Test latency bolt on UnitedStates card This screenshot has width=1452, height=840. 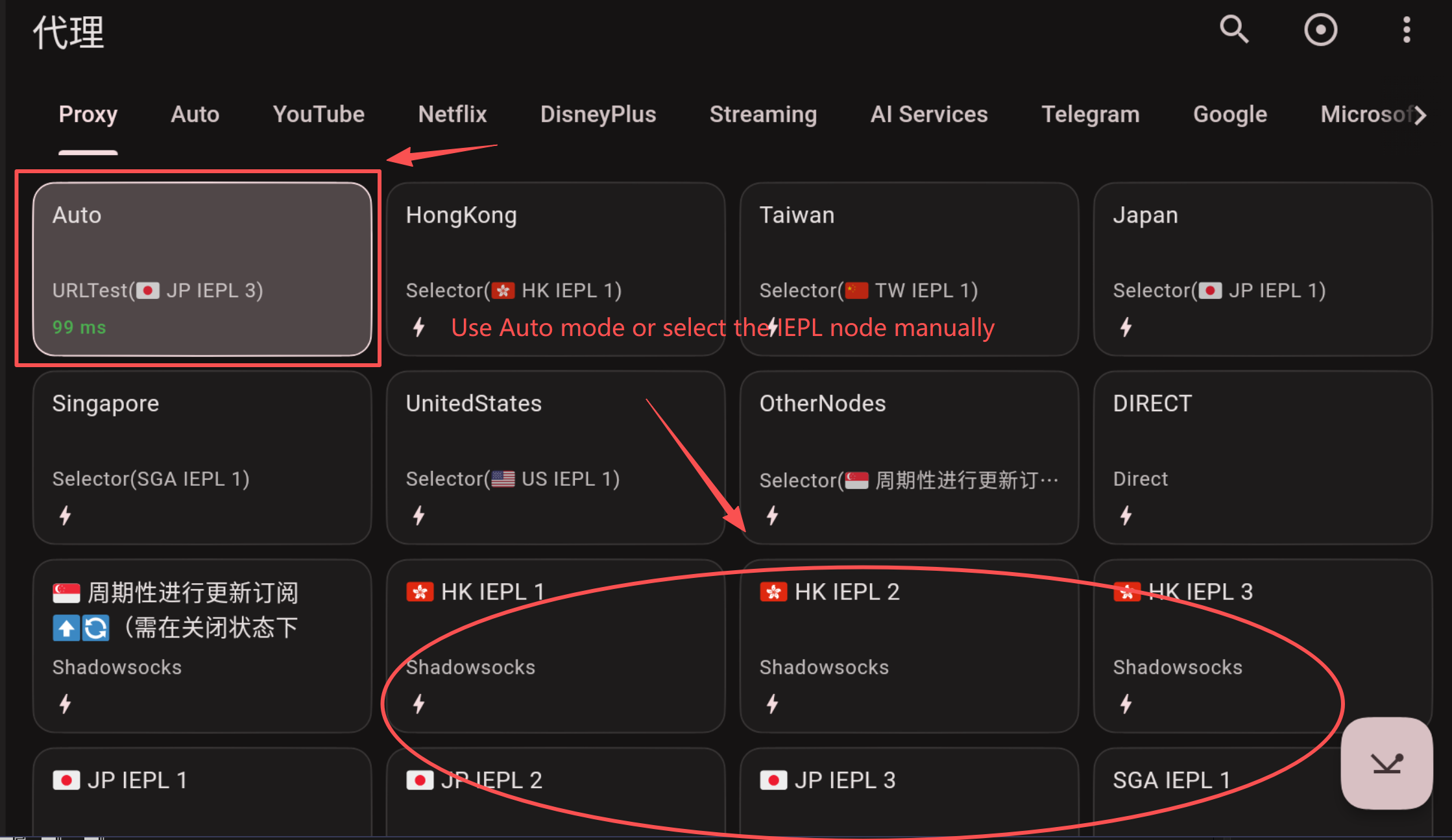click(x=419, y=516)
